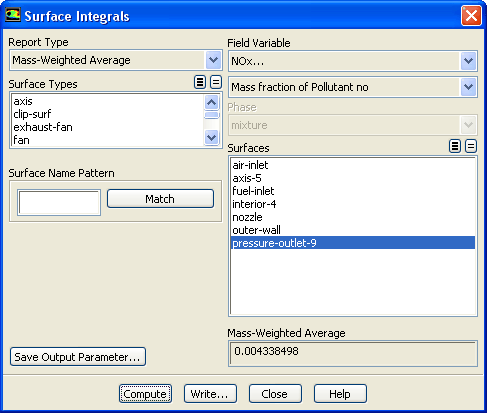Viewport: 487px width, 413px height.
Task: Select all Surfaces list icon
Action: coord(455,146)
